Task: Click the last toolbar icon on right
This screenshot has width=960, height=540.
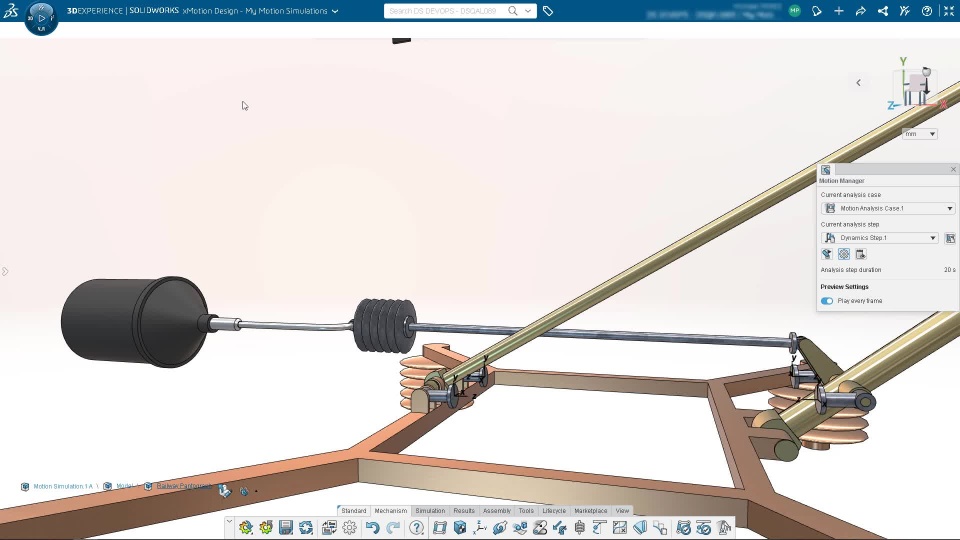Action: pyautogui.click(x=724, y=528)
